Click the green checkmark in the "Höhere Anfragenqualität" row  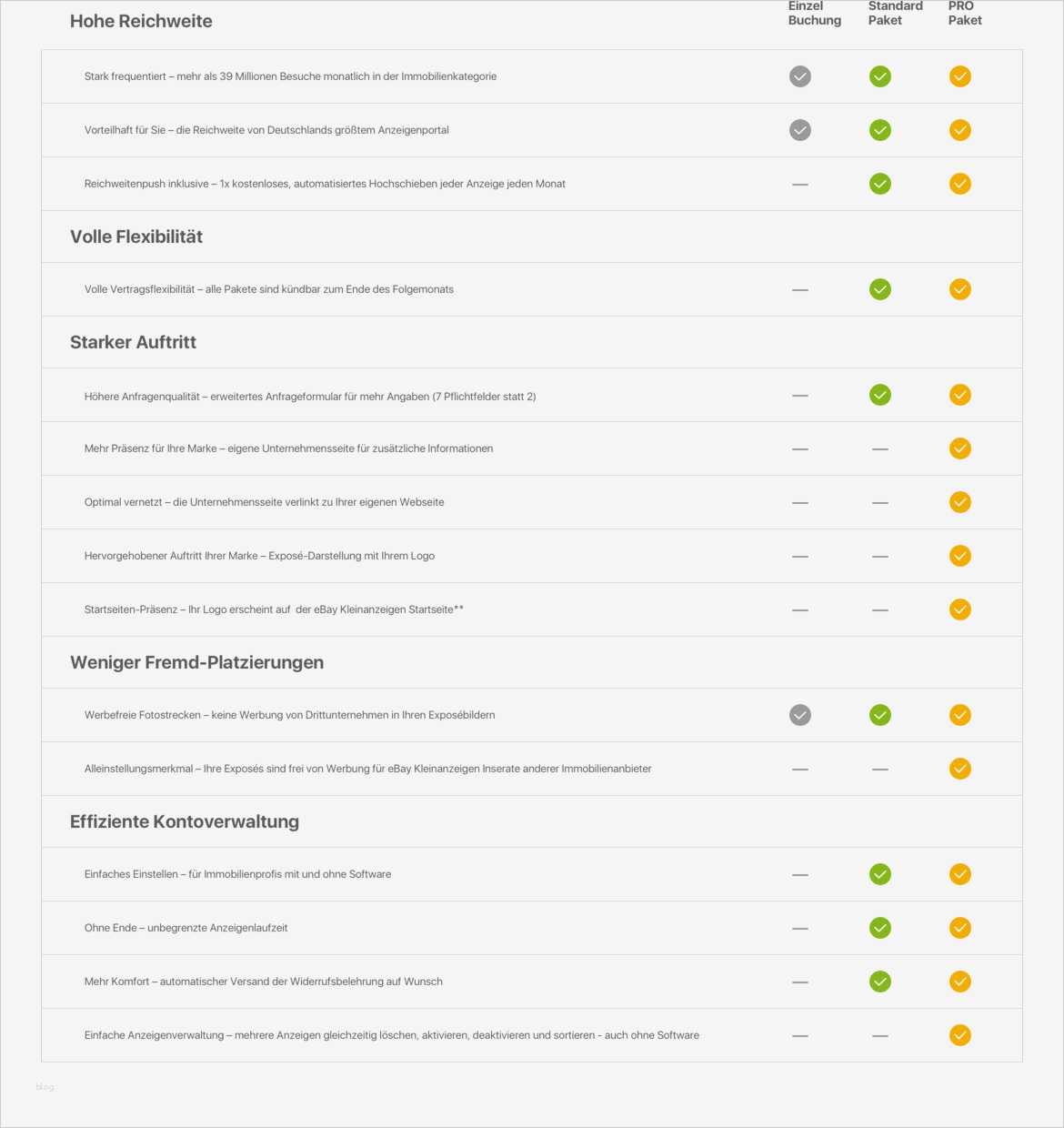[880, 395]
